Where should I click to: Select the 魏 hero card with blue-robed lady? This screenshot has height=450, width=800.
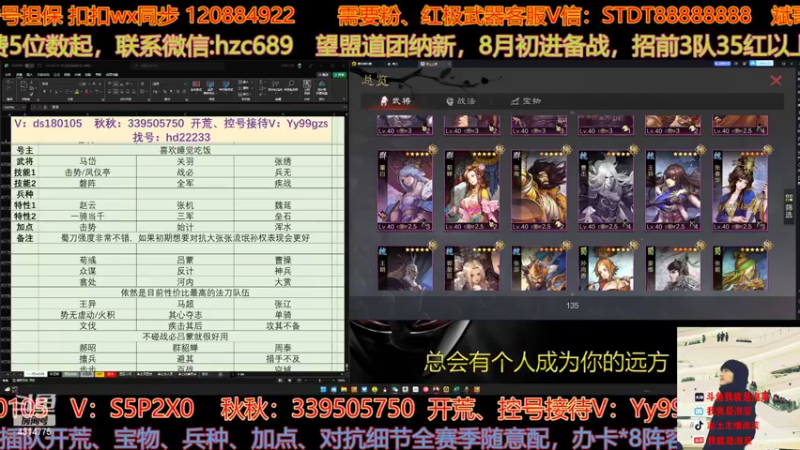740,190
